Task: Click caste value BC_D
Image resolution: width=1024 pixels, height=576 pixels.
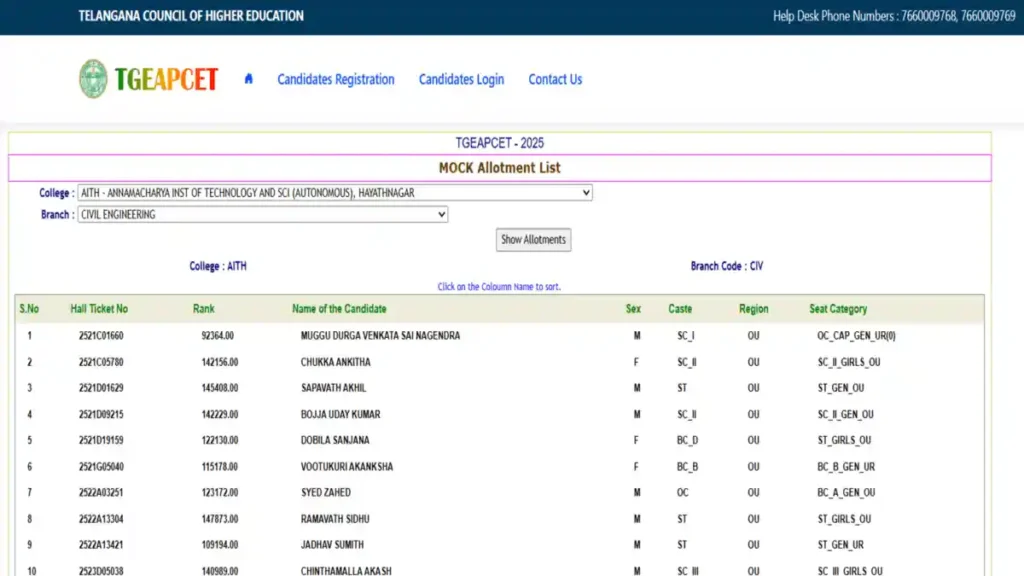Action: click(687, 440)
